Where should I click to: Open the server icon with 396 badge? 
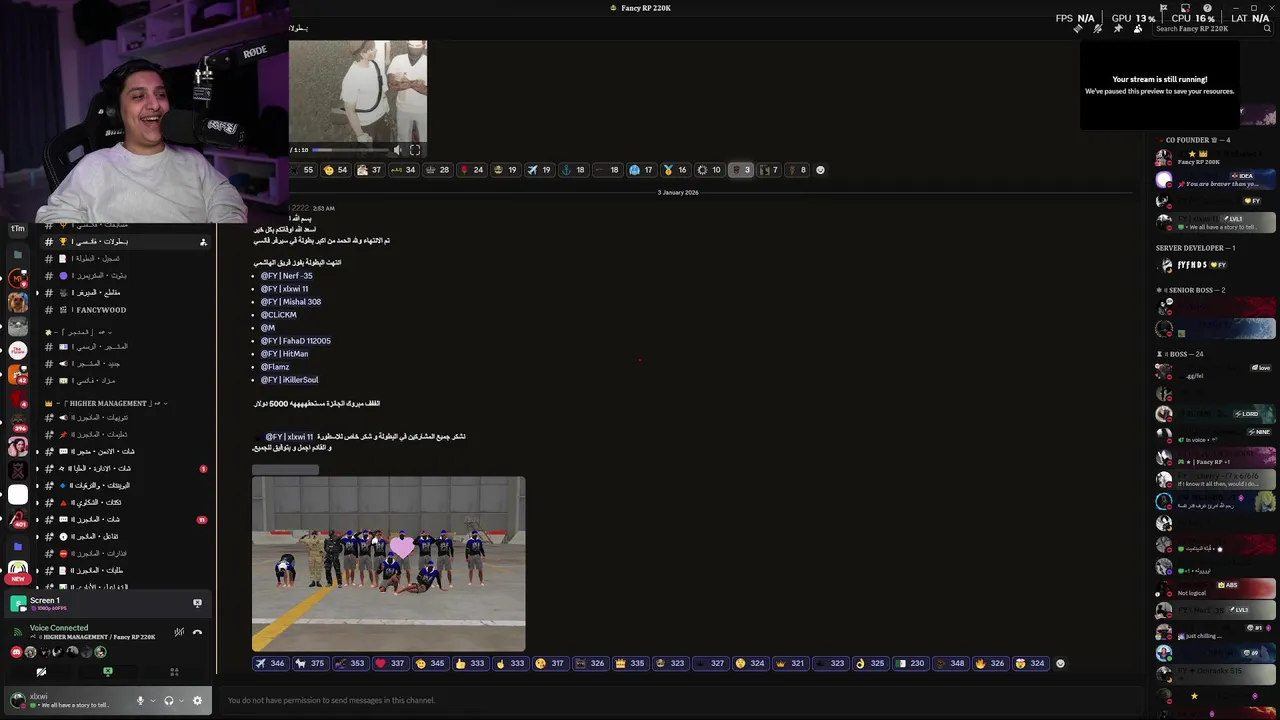(18, 422)
